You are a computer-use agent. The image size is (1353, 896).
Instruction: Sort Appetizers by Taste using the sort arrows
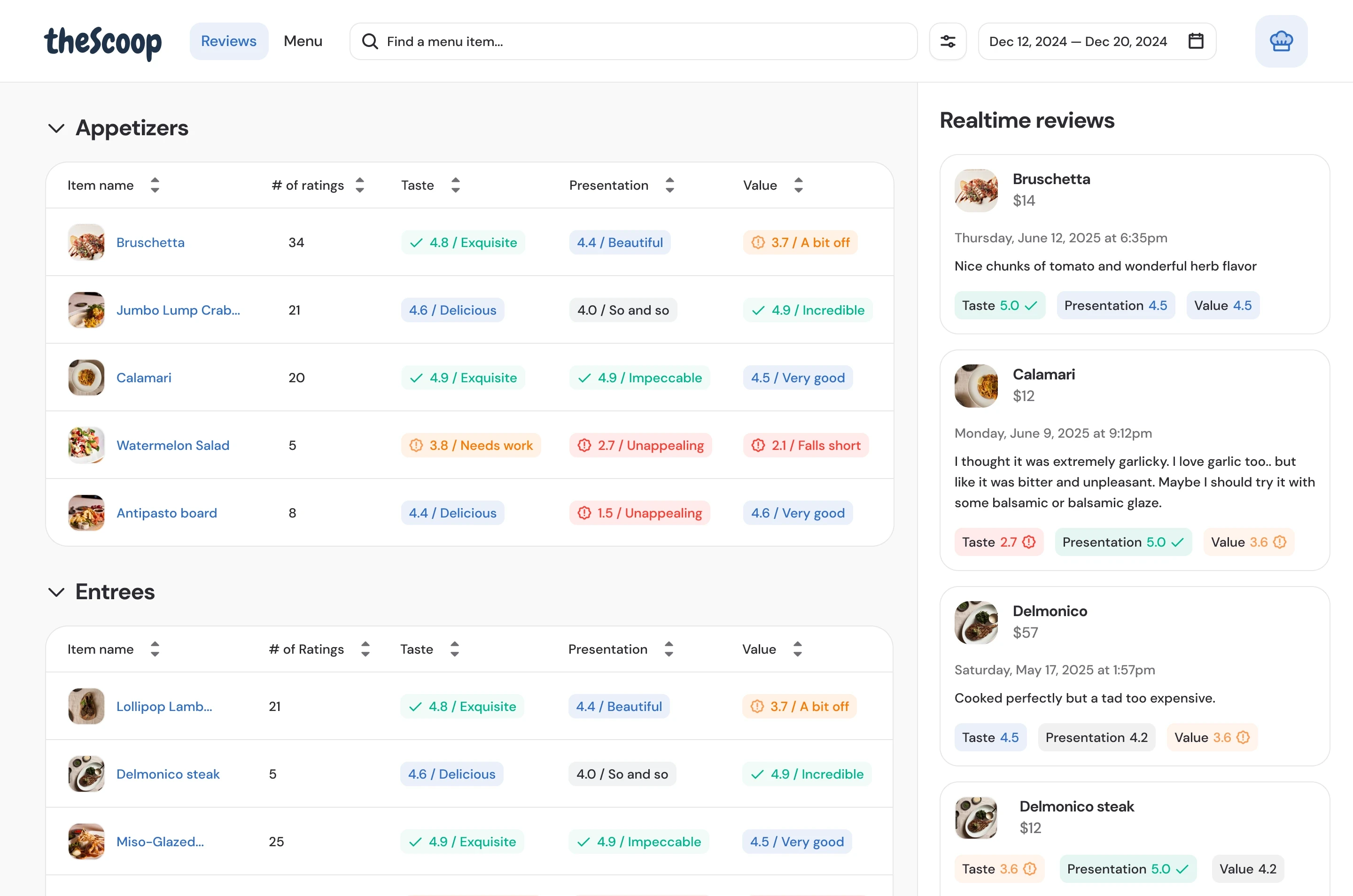point(456,185)
